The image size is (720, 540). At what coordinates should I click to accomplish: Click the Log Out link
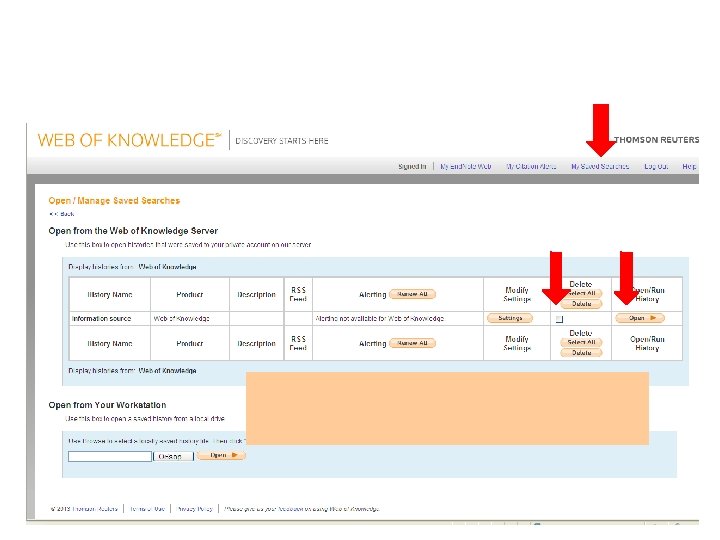click(x=656, y=166)
